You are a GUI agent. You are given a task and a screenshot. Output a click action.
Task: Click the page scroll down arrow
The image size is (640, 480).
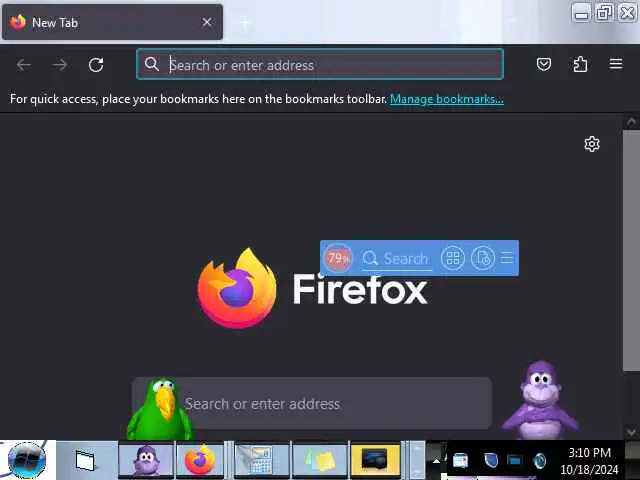click(631, 432)
